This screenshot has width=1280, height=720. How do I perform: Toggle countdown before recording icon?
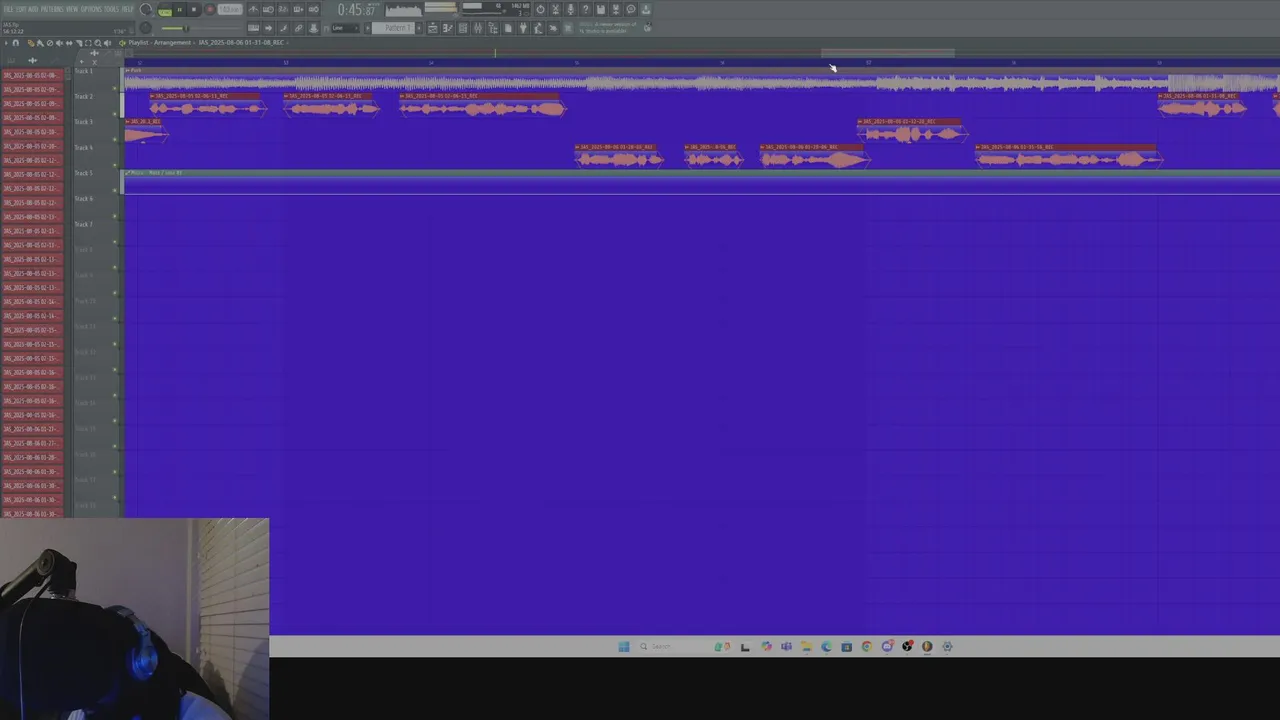click(x=283, y=10)
